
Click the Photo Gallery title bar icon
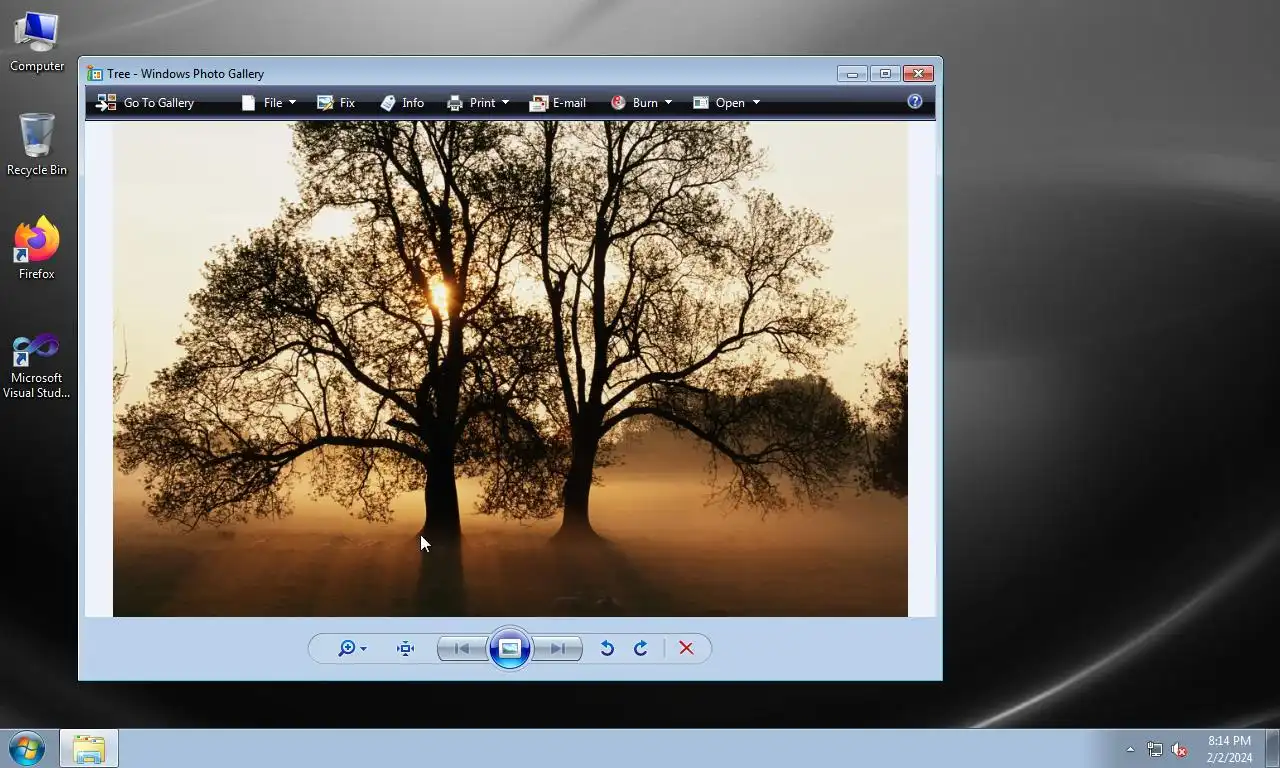[95, 74]
